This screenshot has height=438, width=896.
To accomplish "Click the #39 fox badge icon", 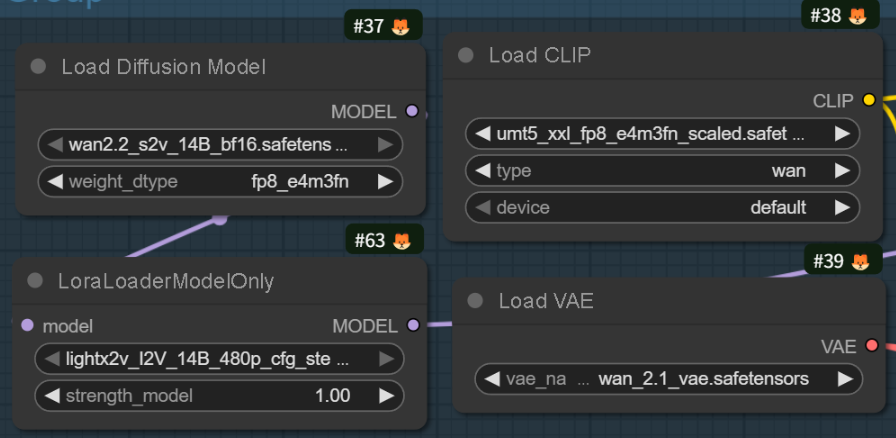I will pos(860,261).
